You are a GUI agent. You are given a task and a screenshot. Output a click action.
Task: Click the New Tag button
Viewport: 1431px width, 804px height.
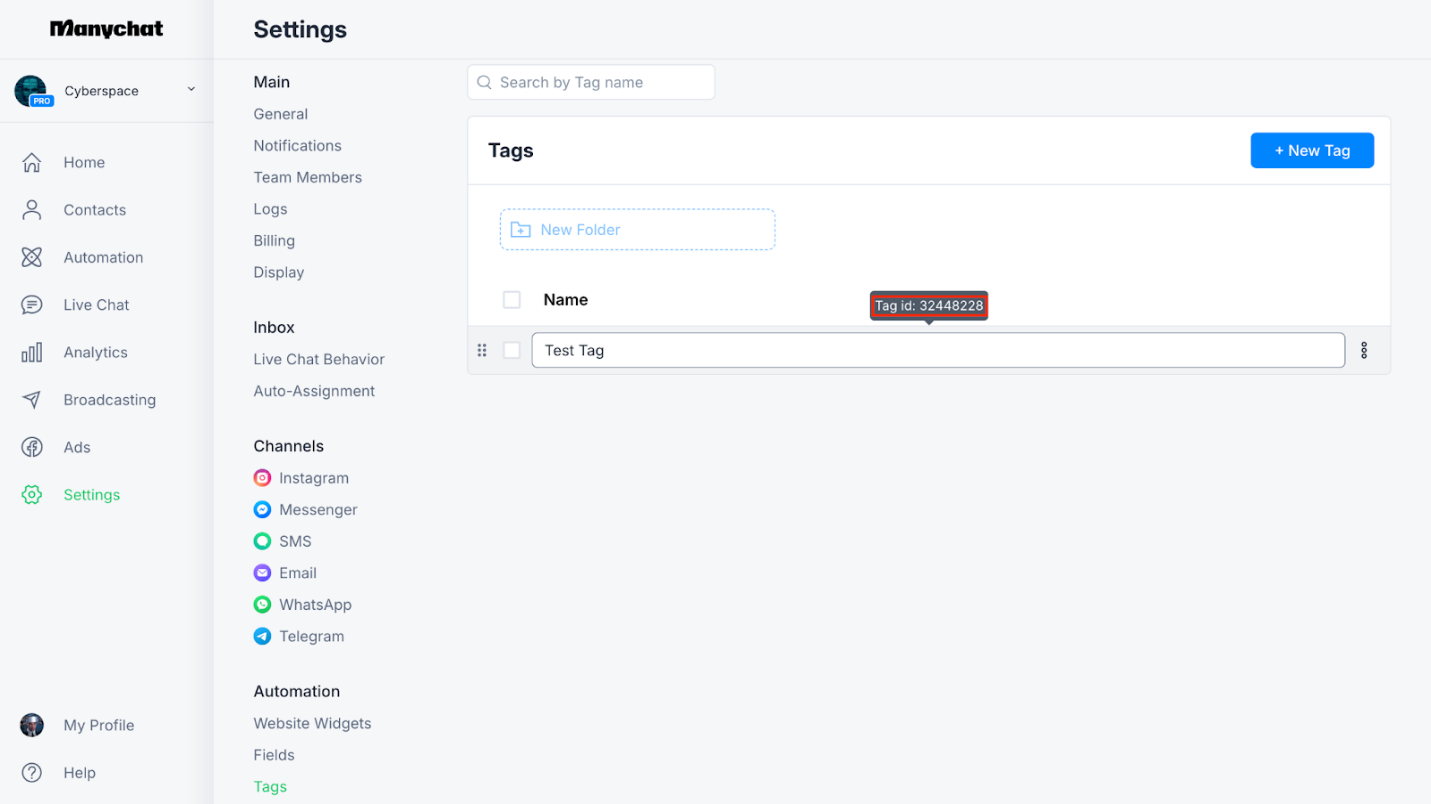pyautogui.click(x=1311, y=150)
